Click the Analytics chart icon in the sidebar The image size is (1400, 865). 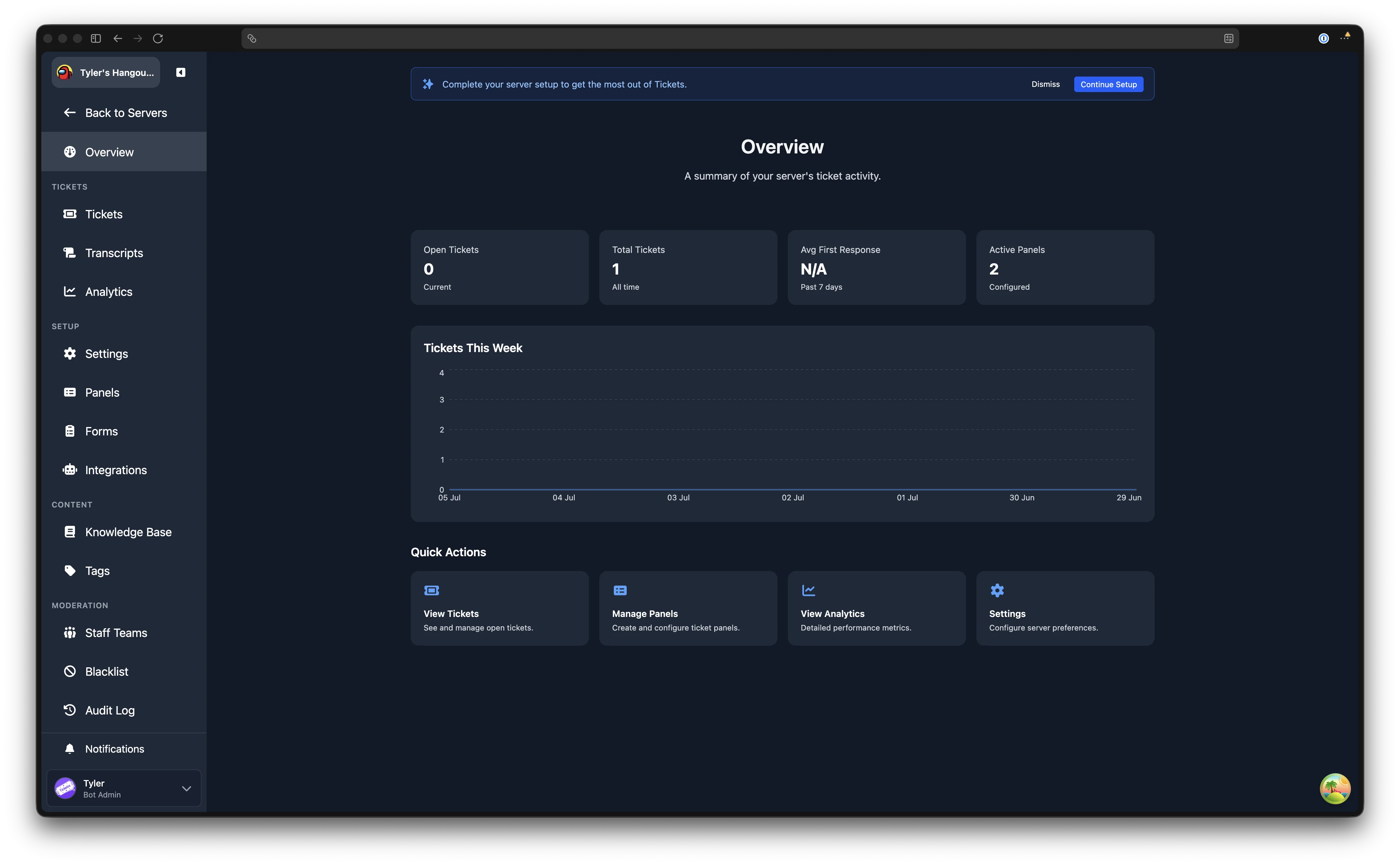(x=70, y=291)
